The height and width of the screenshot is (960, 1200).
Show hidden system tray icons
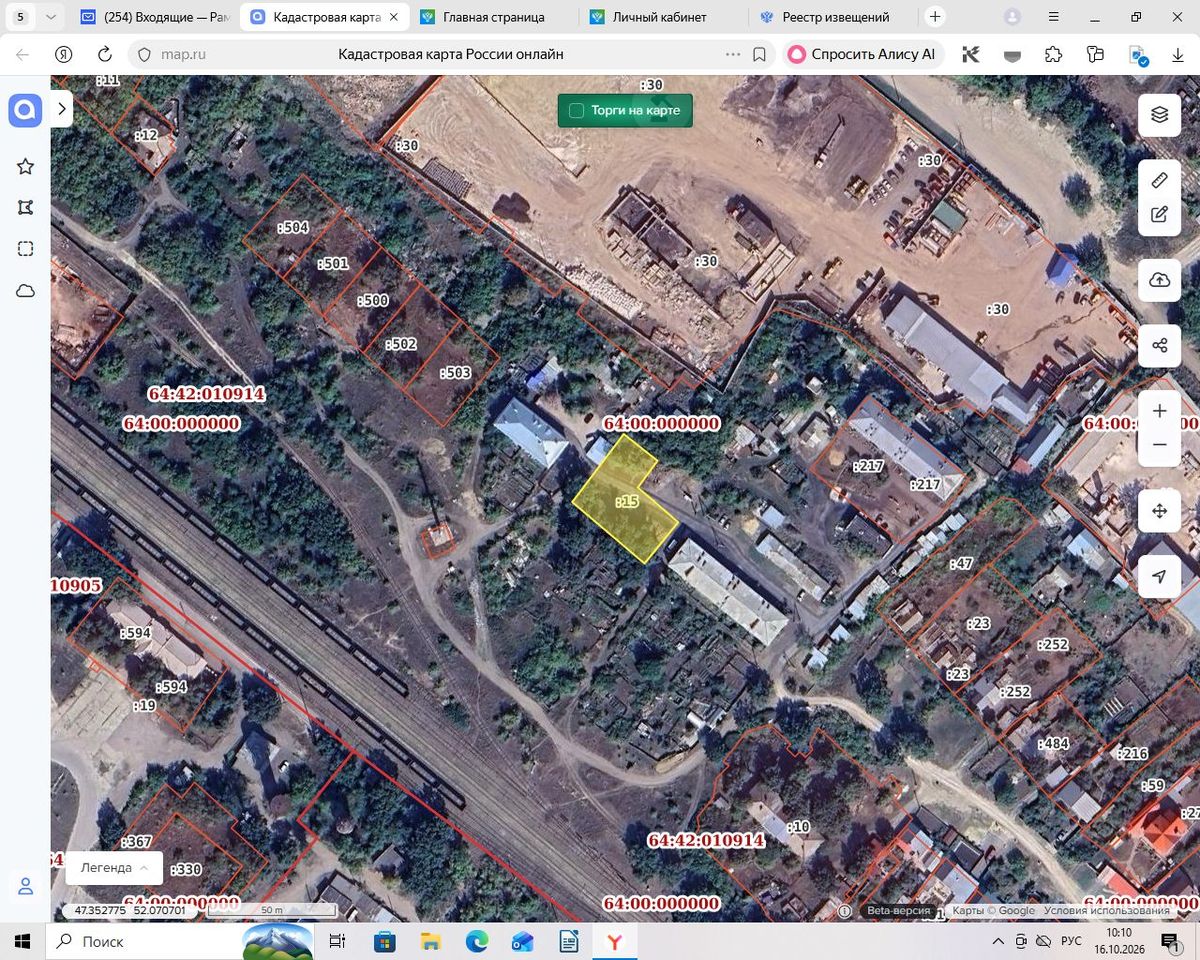[998, 941]
